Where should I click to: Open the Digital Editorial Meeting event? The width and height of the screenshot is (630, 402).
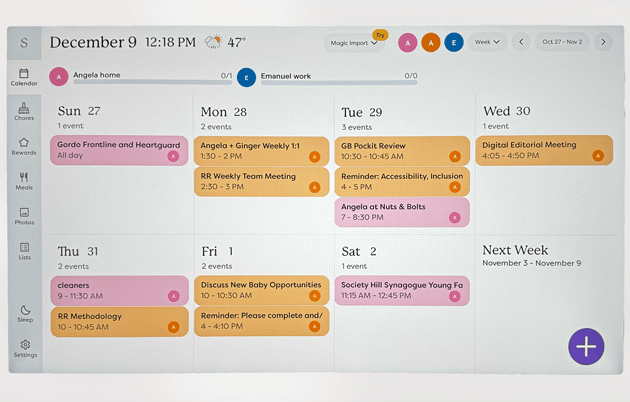(x=544, y=150)
